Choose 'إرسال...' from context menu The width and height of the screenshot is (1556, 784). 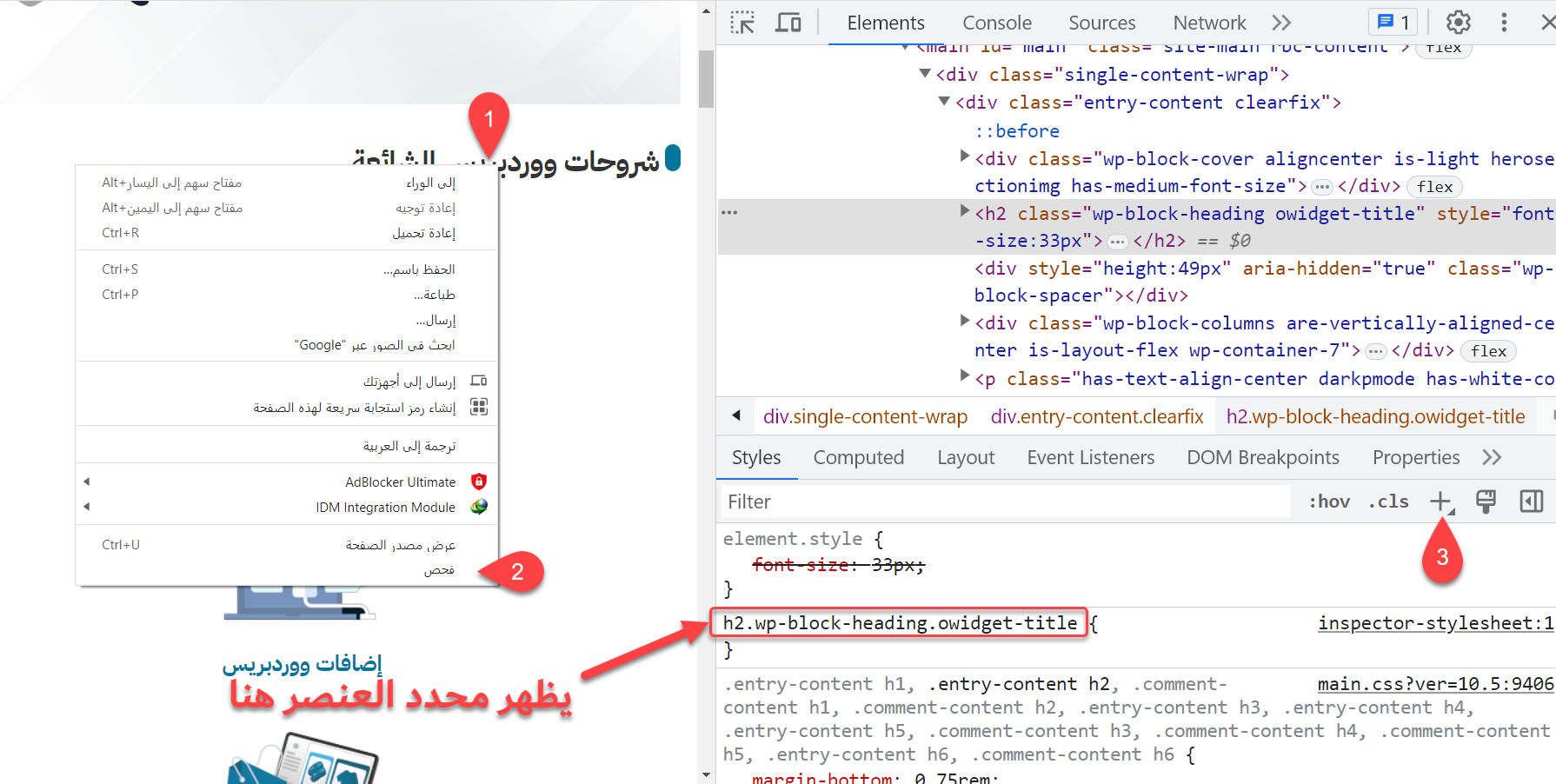click(287, 320)
